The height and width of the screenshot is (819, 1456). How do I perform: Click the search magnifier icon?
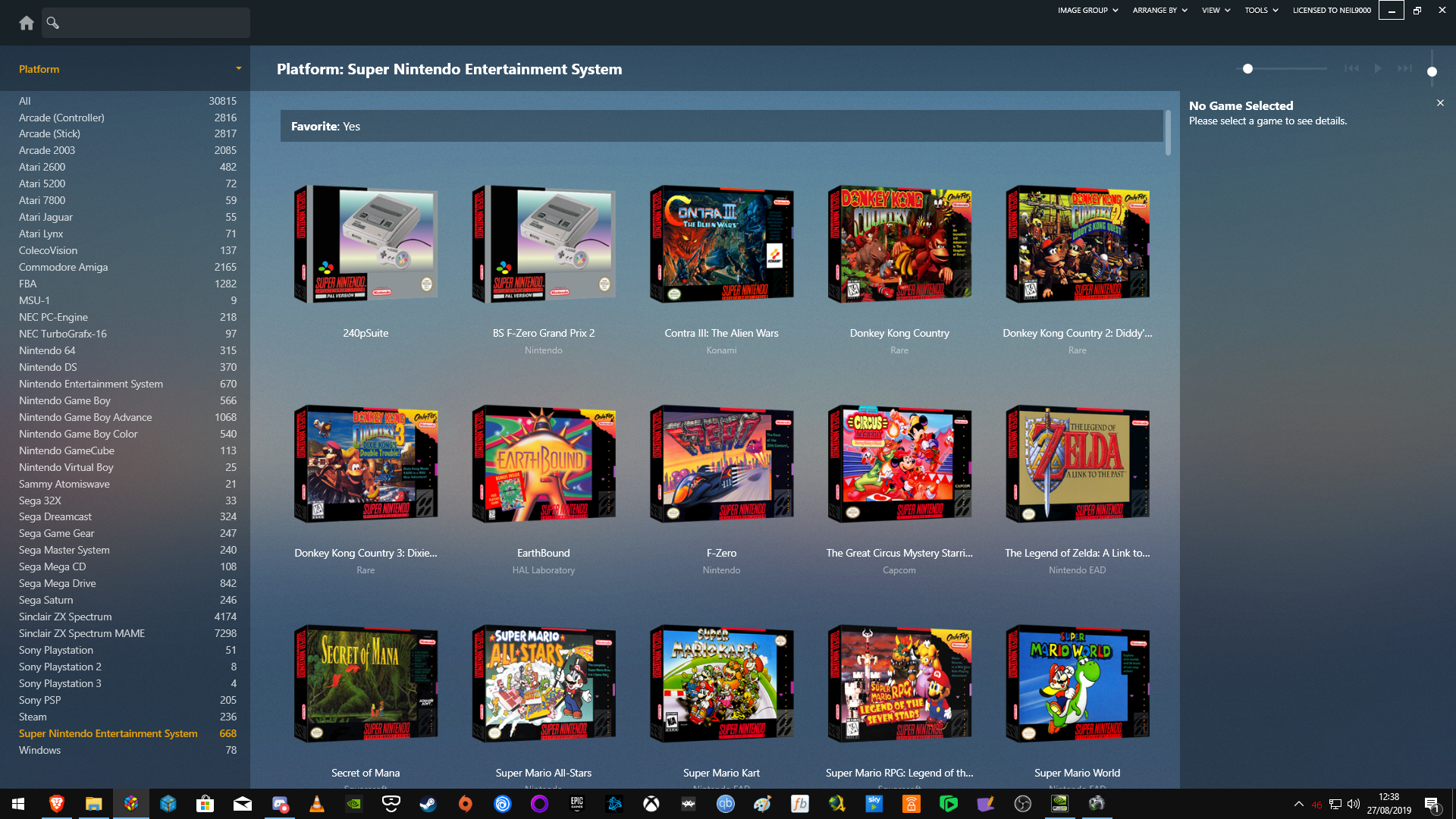click(x=52, y=23)
